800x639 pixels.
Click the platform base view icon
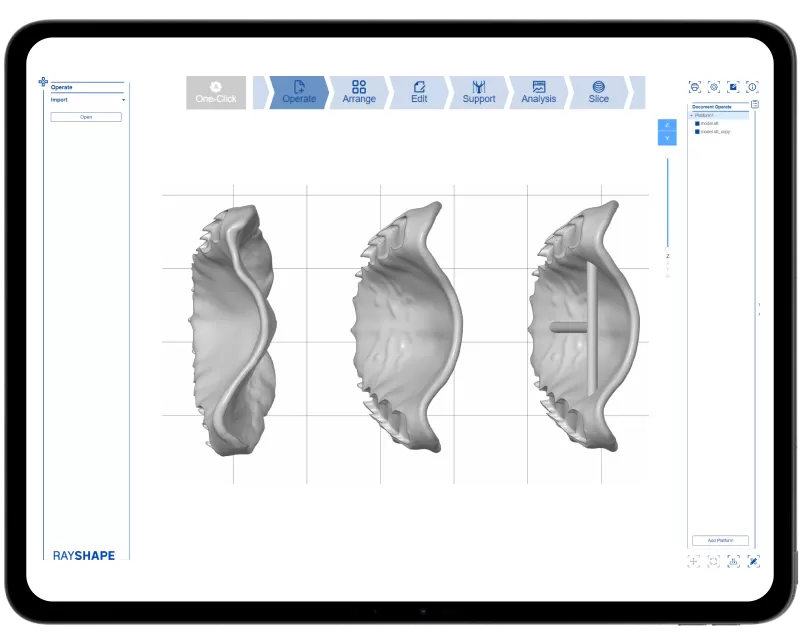(733, 561)
